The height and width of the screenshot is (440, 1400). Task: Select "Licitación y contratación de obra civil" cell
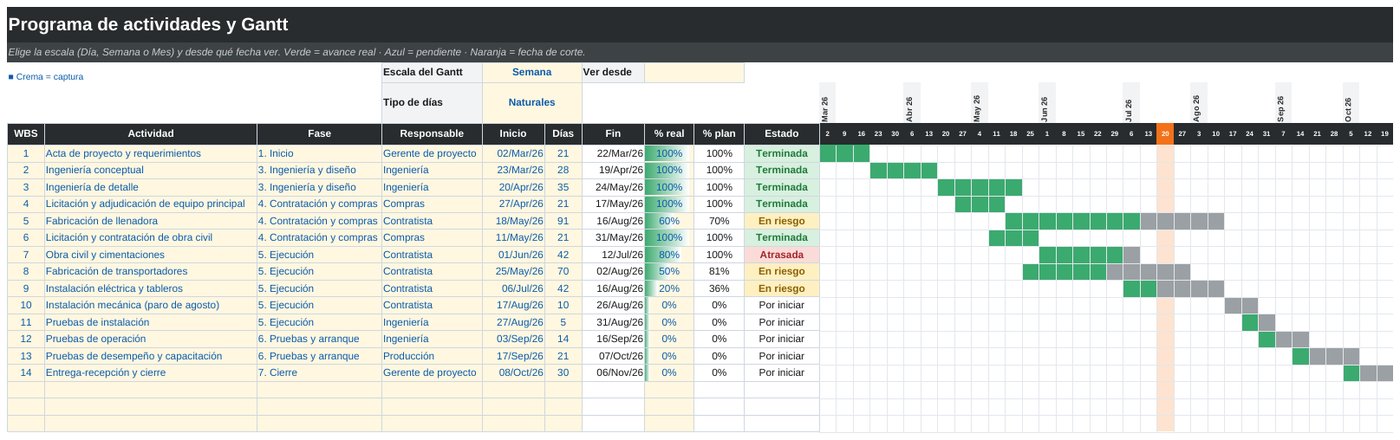(151, 238)
